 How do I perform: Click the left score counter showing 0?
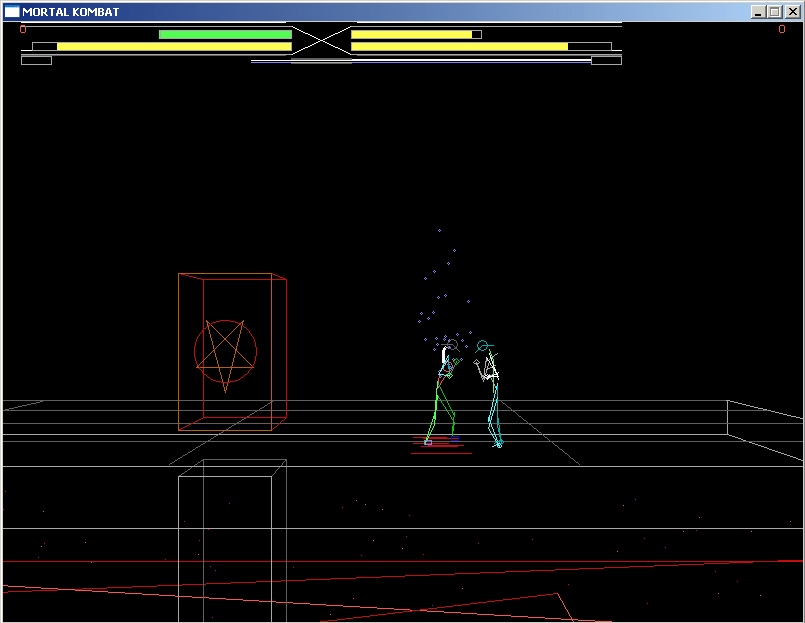(23, 29)
